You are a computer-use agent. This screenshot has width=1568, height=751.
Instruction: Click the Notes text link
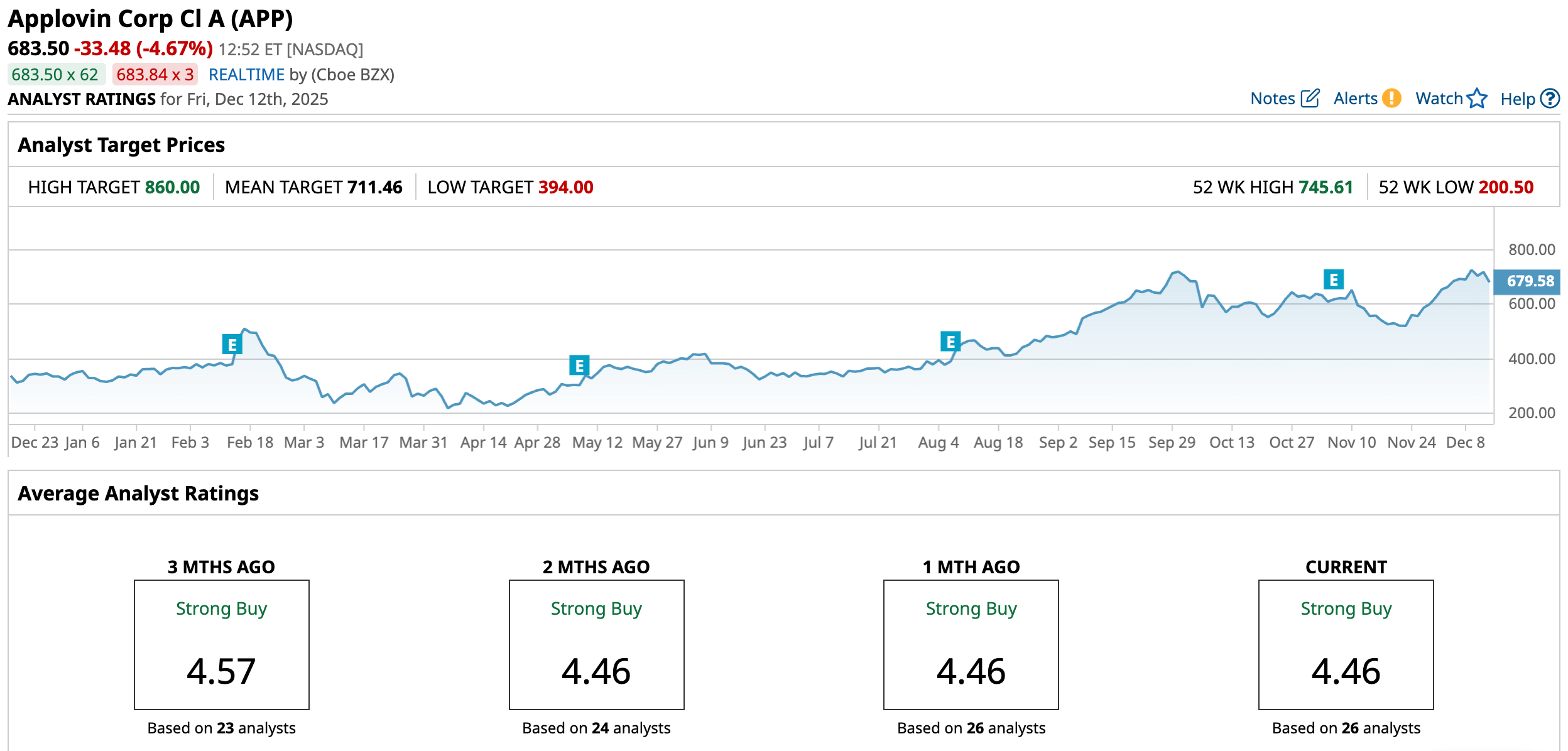pyautogui.click(x=1272, y=99)
